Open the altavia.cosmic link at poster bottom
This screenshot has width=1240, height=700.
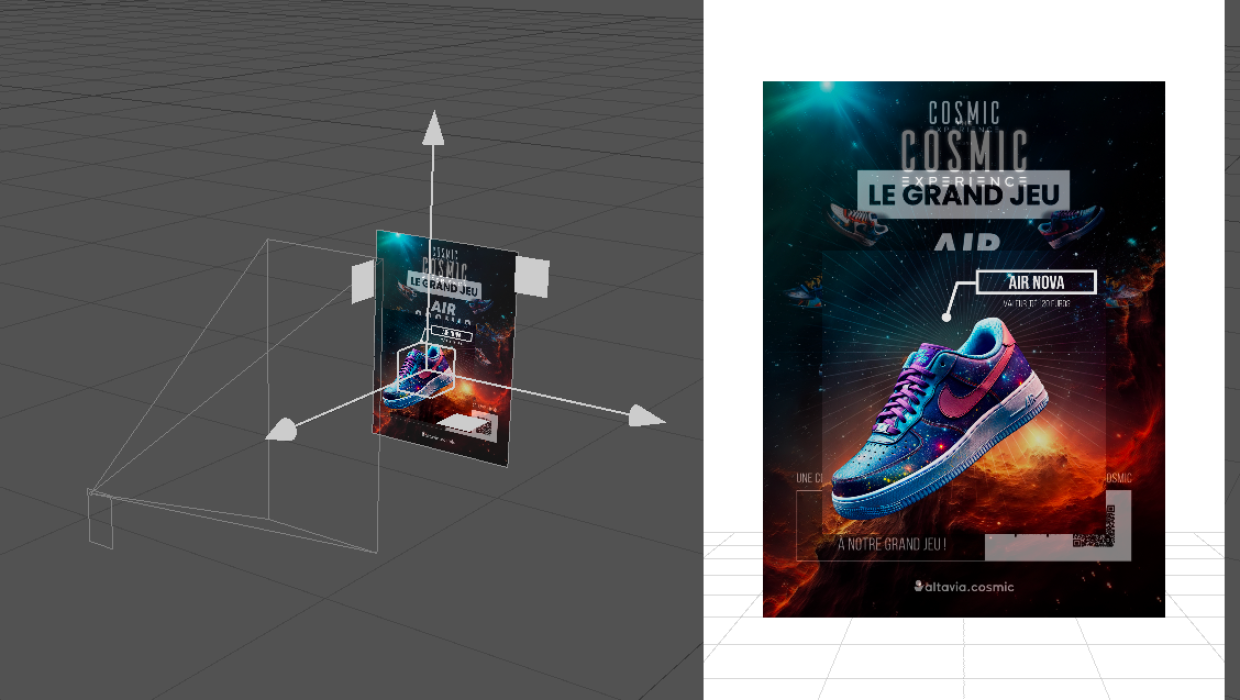(963, 586)
